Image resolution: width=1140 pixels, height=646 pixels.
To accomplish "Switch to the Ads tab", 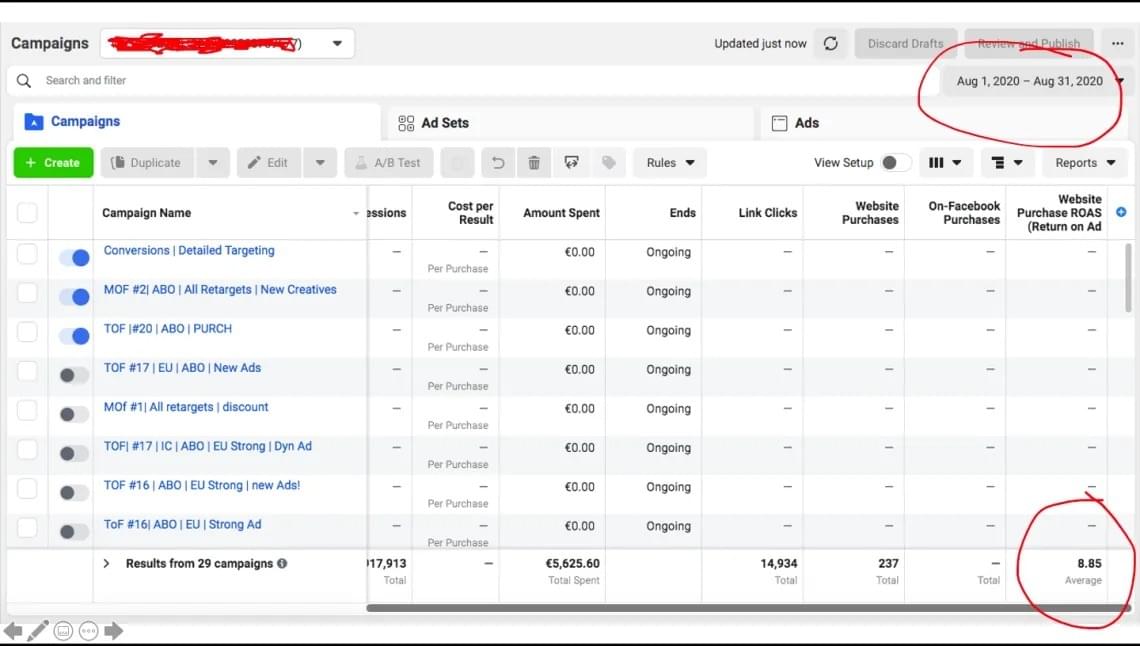I will tap(945, 124).
